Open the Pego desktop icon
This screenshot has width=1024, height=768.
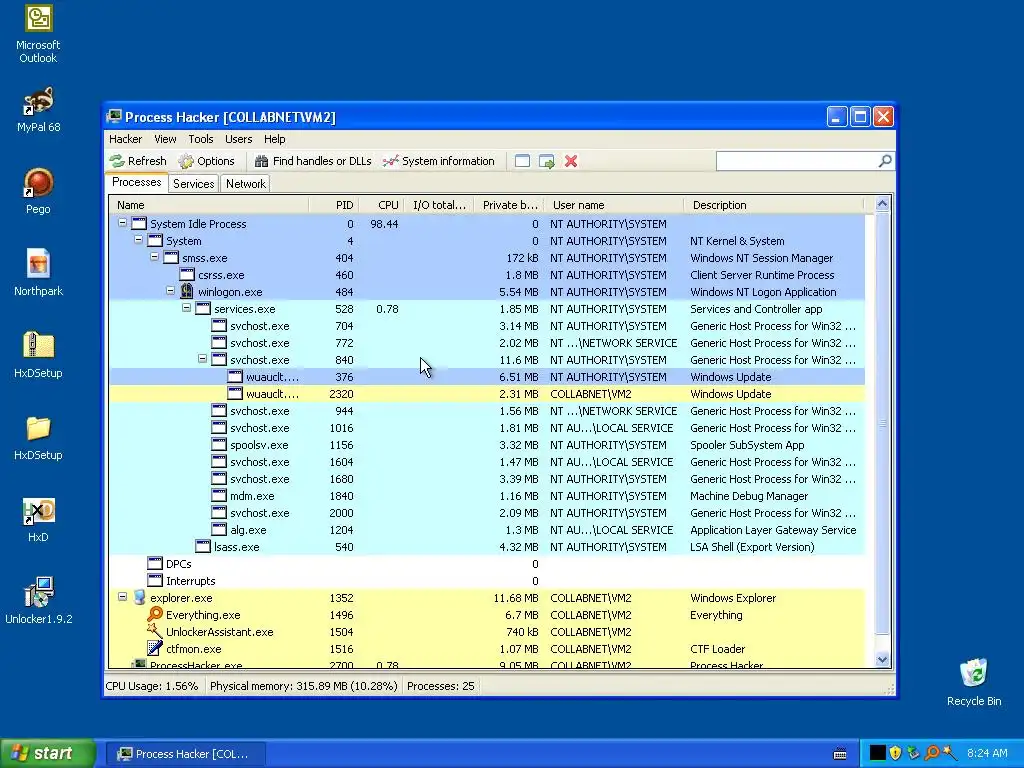[38, 191]
